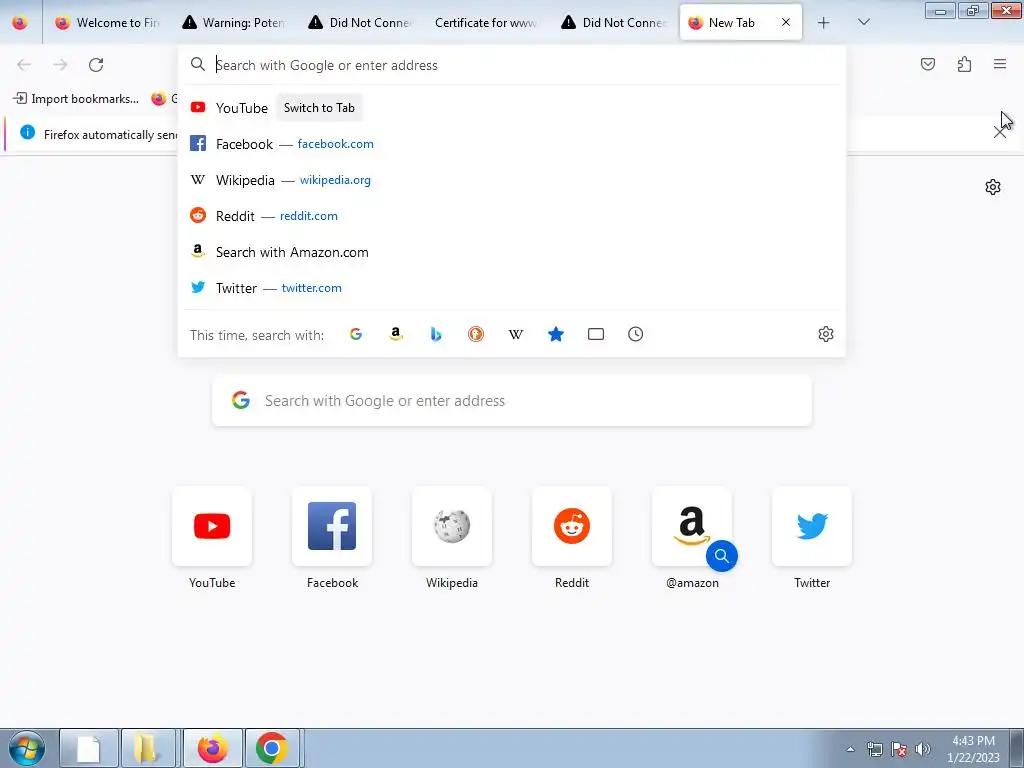Click Firefox taskbar icon
This screenshot has height=768, width=1024.
213,748
